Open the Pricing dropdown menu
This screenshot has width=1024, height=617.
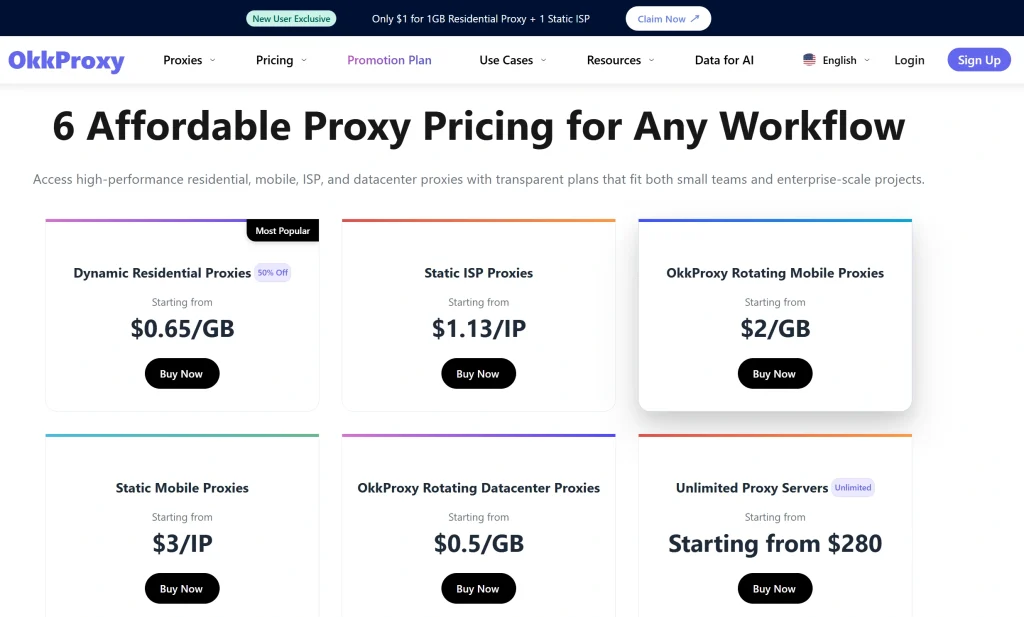[280, 60]
